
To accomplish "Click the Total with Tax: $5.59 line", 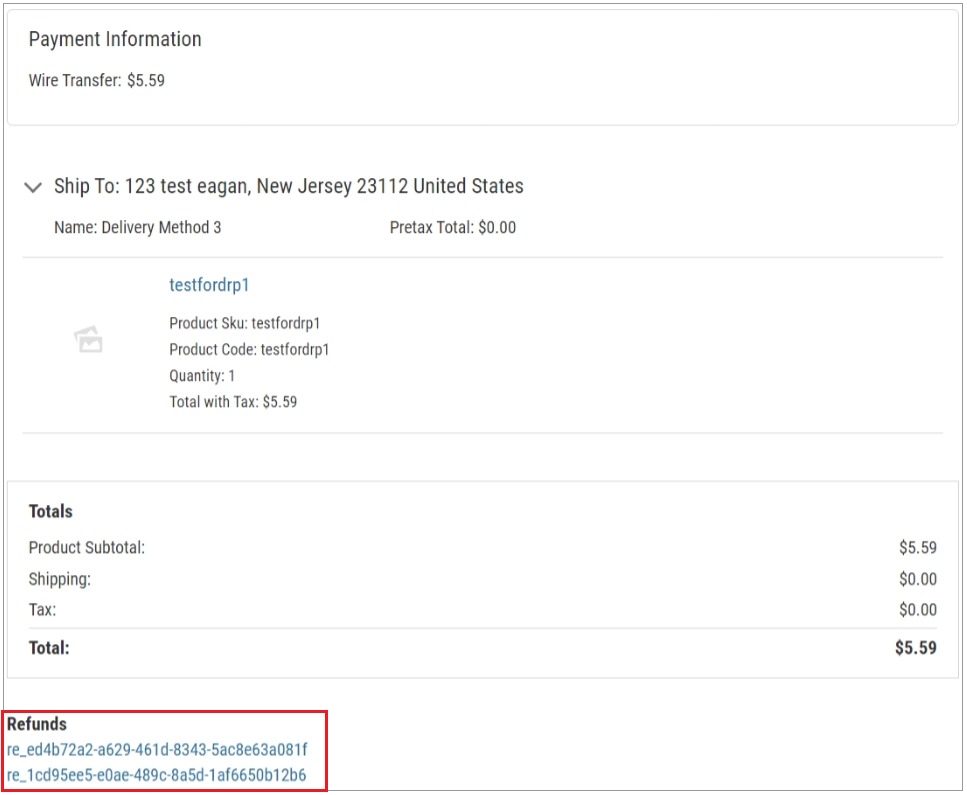I will coord(233,402).
